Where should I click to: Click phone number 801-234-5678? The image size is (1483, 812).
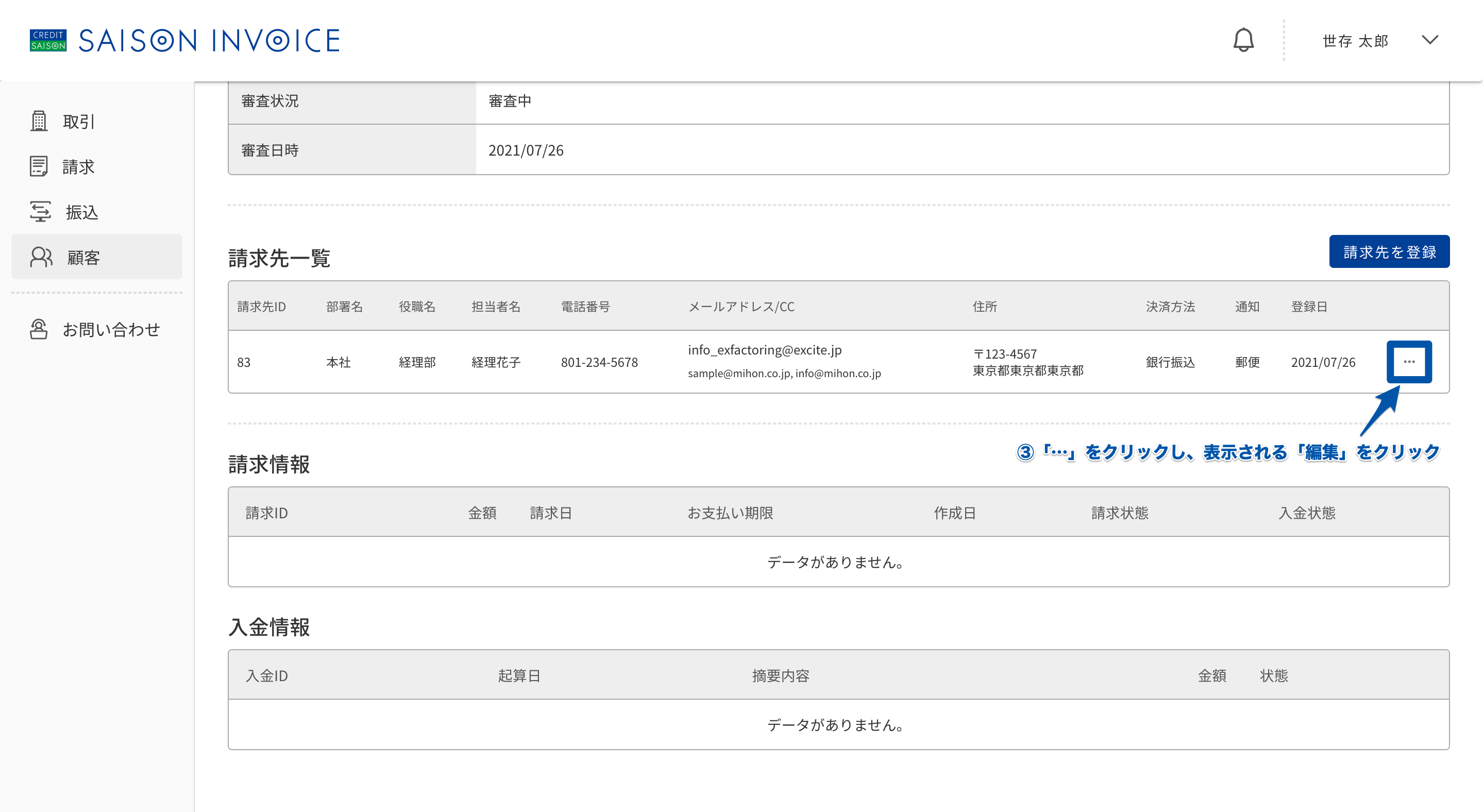pos(599,363)
